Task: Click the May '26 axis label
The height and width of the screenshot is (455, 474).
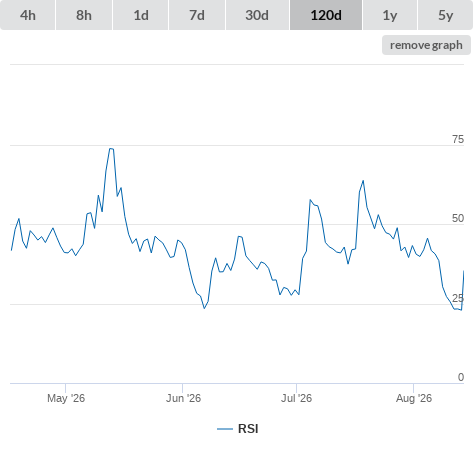Action: coord(66,398)
